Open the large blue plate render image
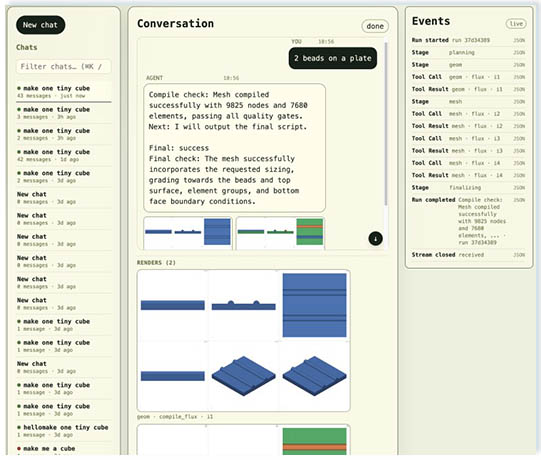This screenshot has width=541, height=460. (244, 341)
